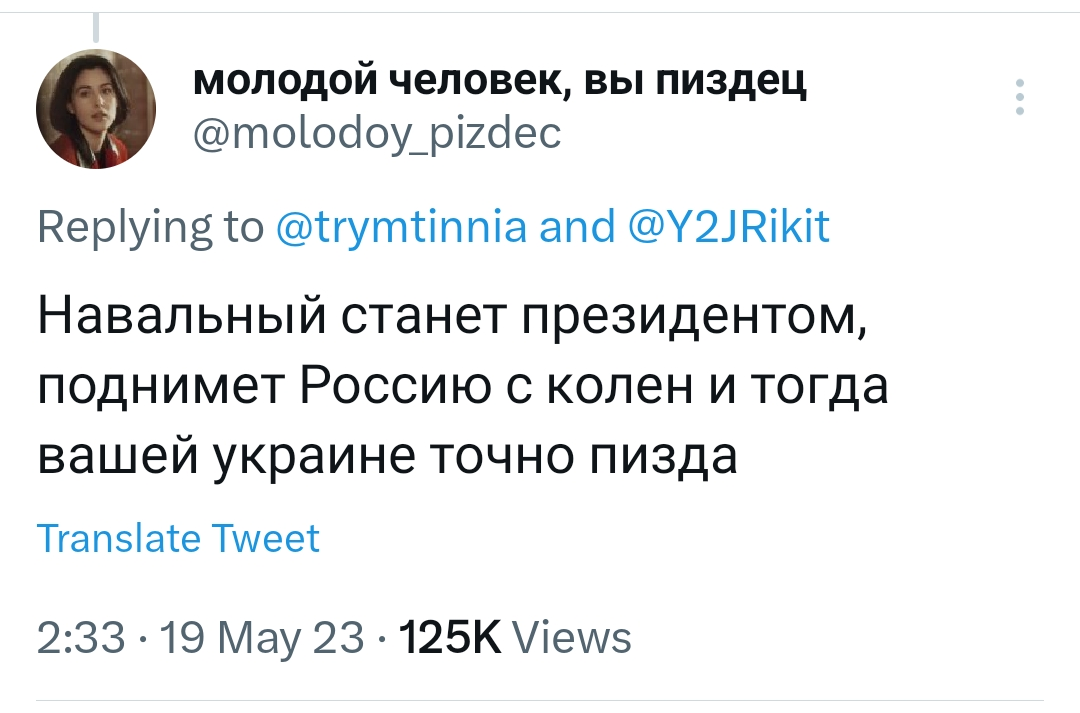
Task: Open the three-dot more options menu
Action: coord(1019,97)
